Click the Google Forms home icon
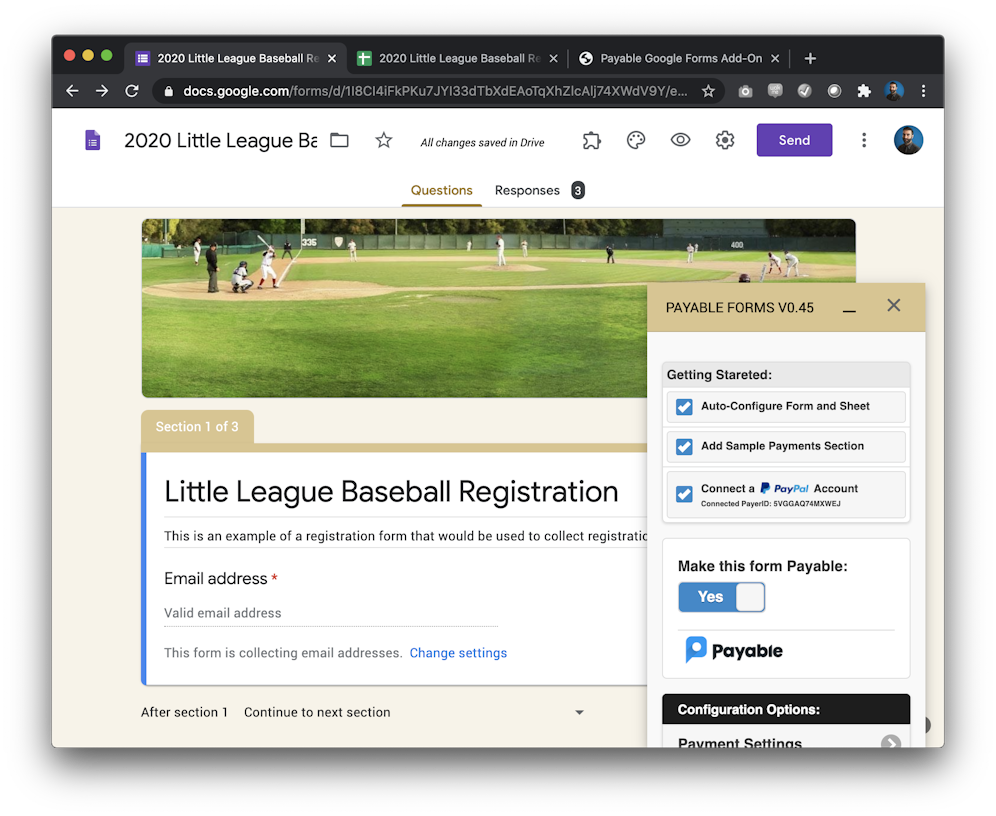Viewport: 996px width, 816px height. [x=93, y=141]
